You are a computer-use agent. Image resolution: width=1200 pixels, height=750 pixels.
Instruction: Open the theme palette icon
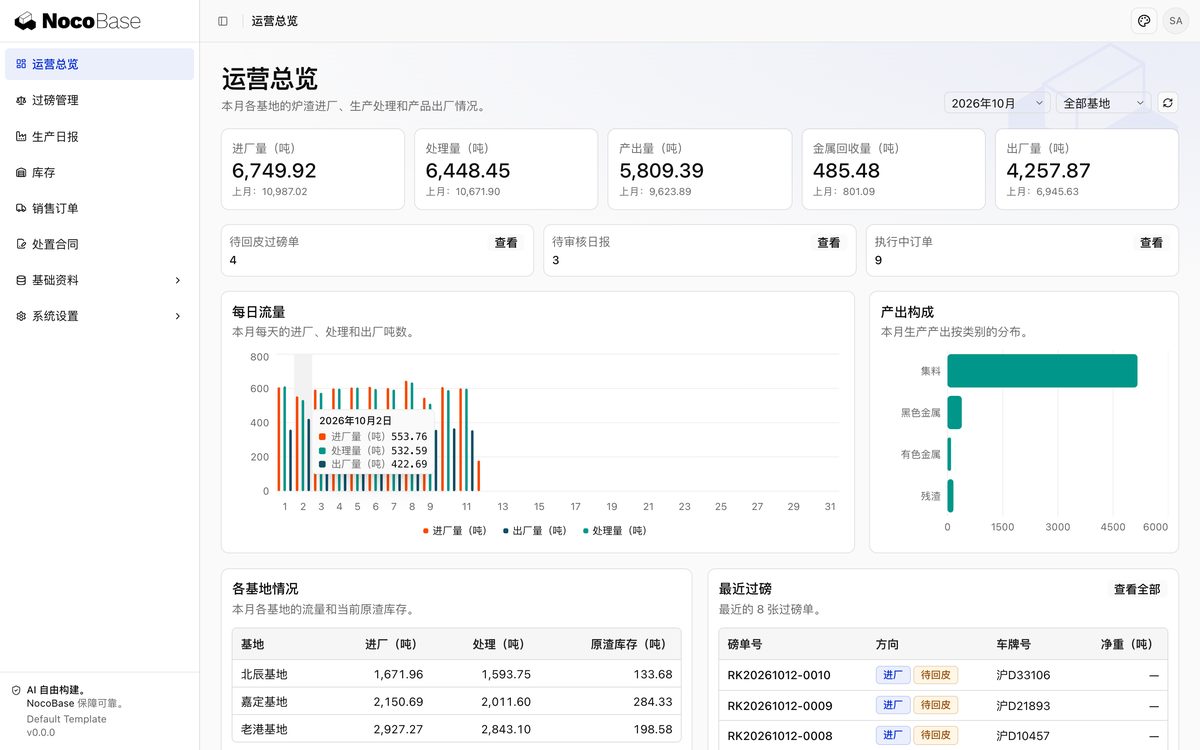click(x=1144, y=21)
